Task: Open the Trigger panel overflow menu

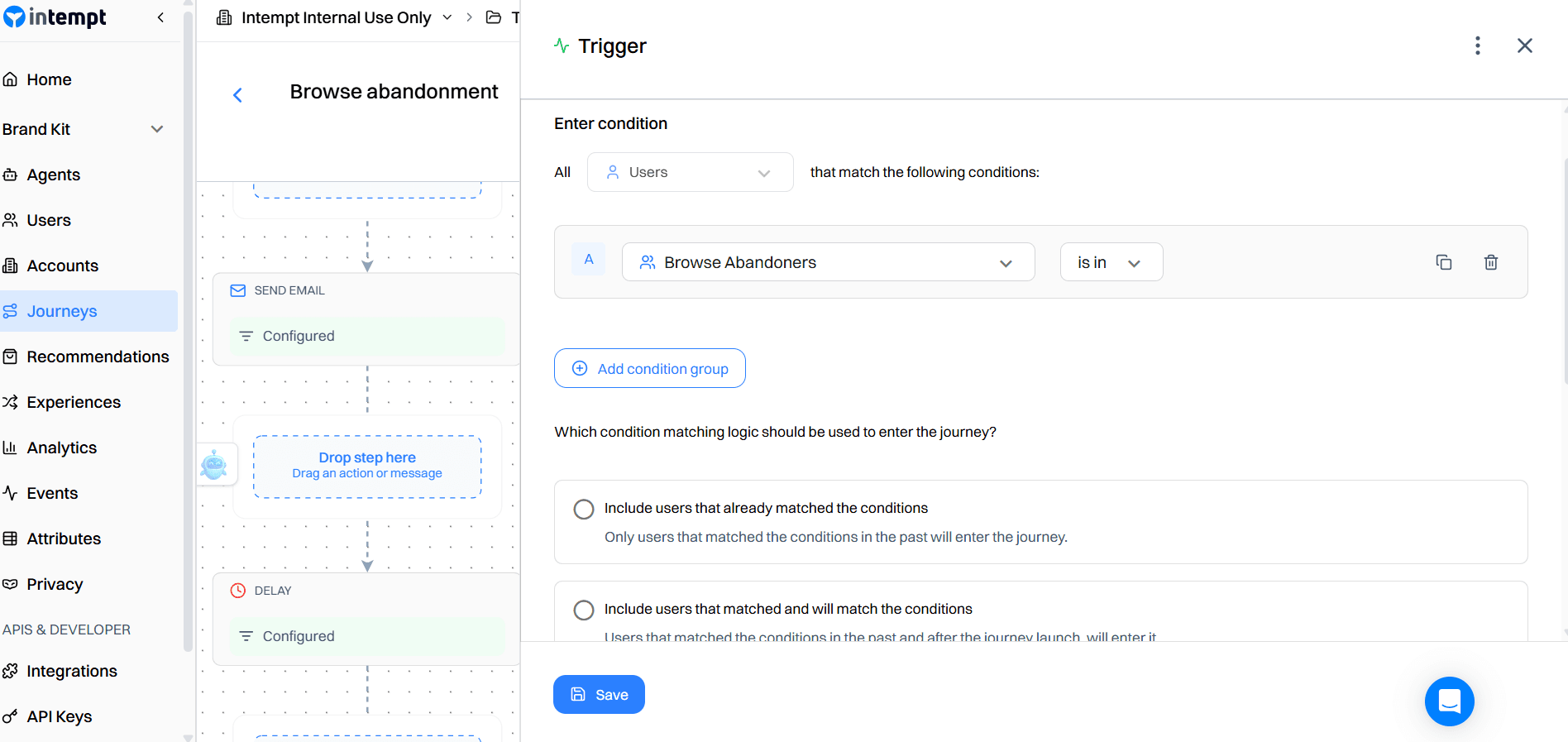Action: pyautogui.click(x=1478, y=45)
